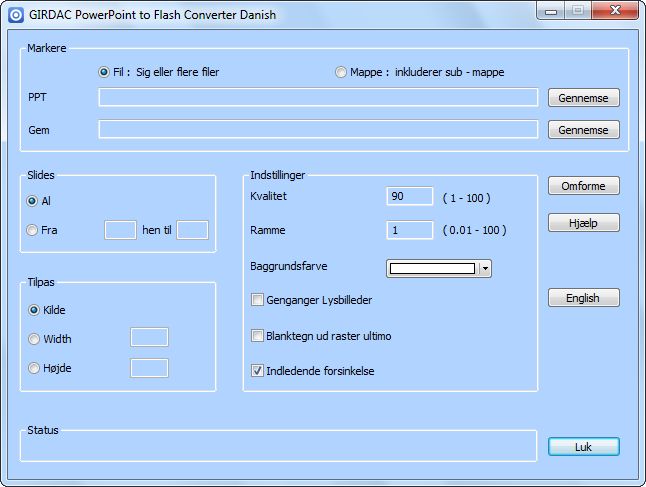
Task: Select the Mappe include sub-folder radio
Action: (341, 72)
